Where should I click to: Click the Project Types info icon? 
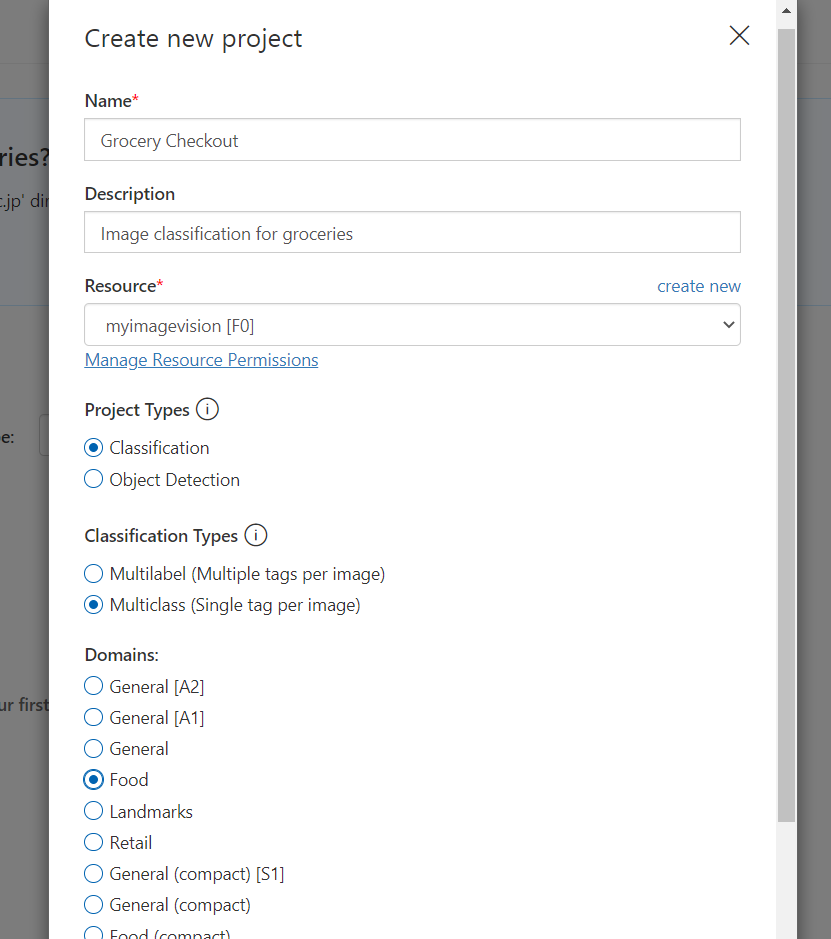click(207, 410)
